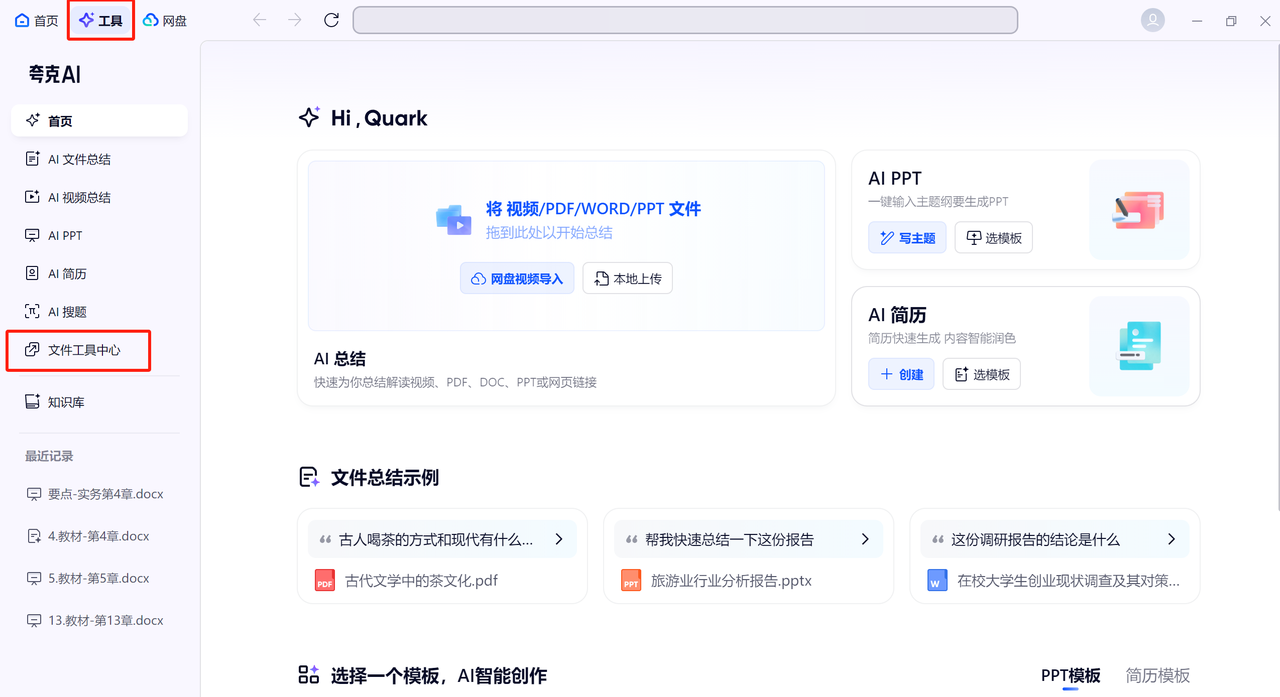Click the 文件总结示例 heading icon
Screen dimensions: 1280x697
click(309, 477)
